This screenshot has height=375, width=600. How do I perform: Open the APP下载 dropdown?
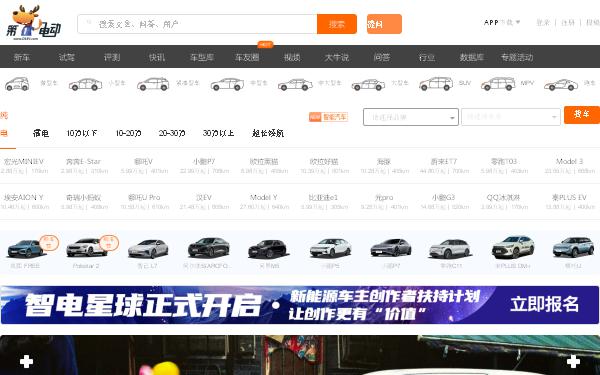pyautogui.click(x=502, y=22)
